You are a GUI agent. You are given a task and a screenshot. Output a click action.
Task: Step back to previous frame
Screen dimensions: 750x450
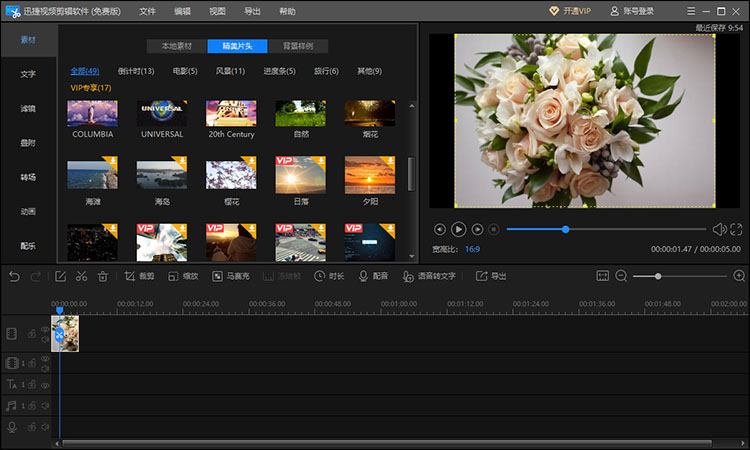(440, 230)
